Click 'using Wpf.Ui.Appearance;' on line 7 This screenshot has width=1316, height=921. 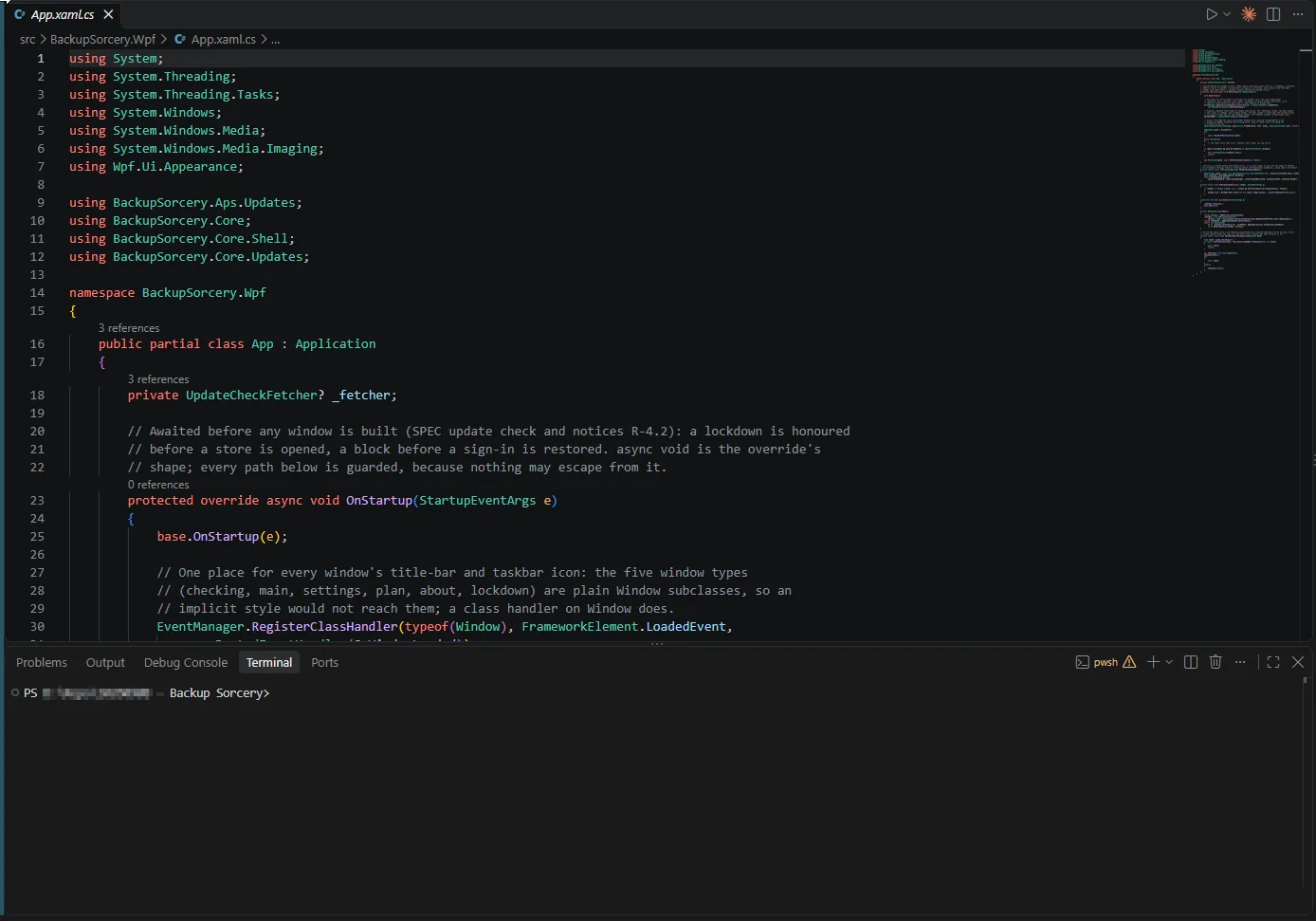(x=156, y=167)
